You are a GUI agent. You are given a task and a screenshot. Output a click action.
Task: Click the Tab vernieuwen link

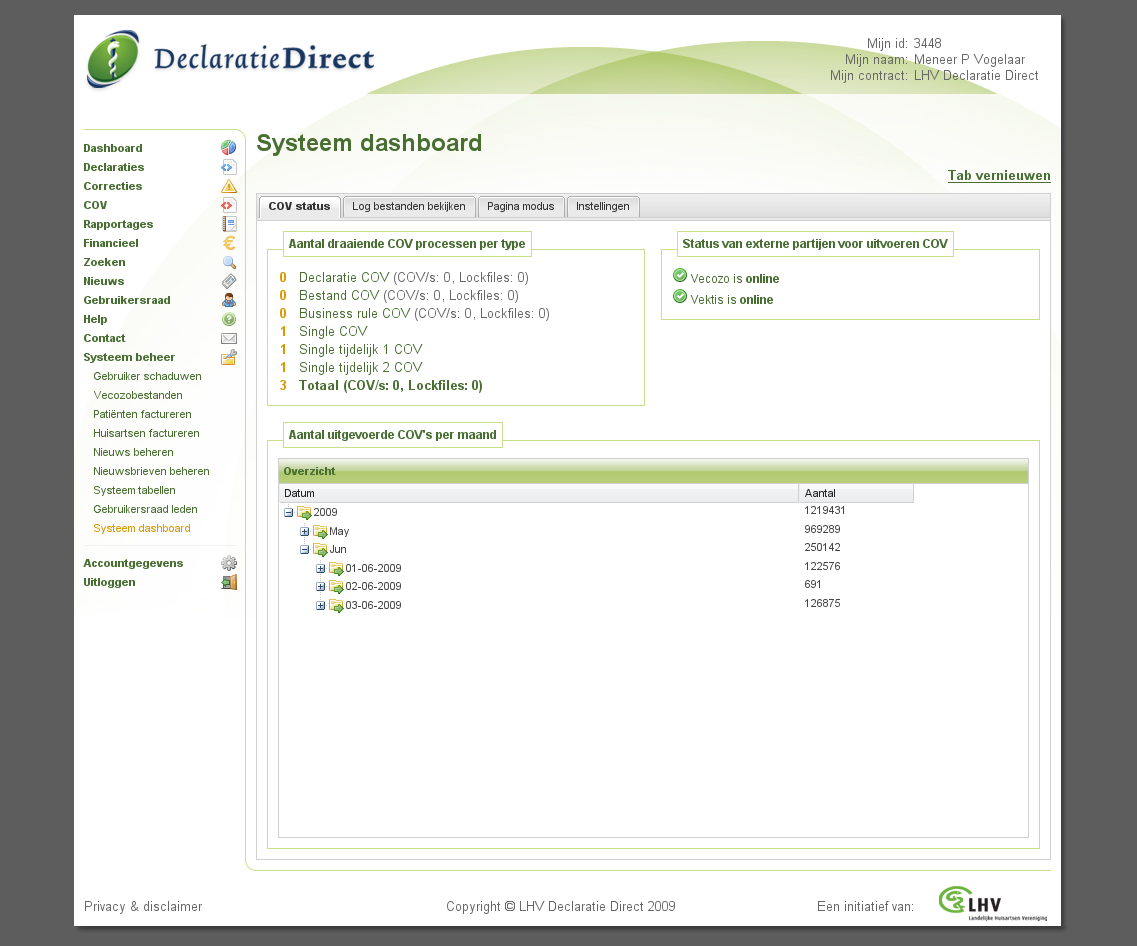tap(999, 175)
